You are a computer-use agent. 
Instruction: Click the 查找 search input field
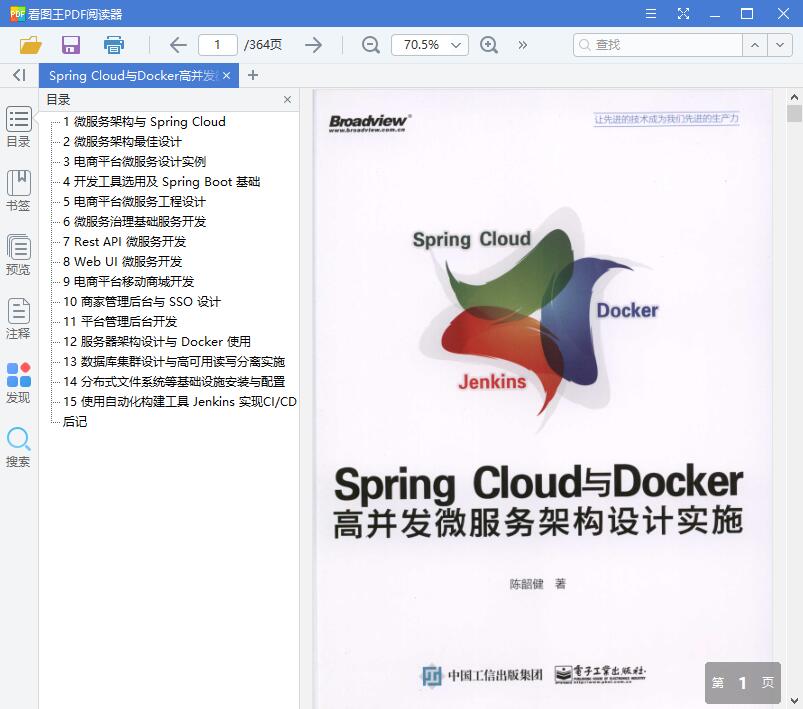click(658, 45)
